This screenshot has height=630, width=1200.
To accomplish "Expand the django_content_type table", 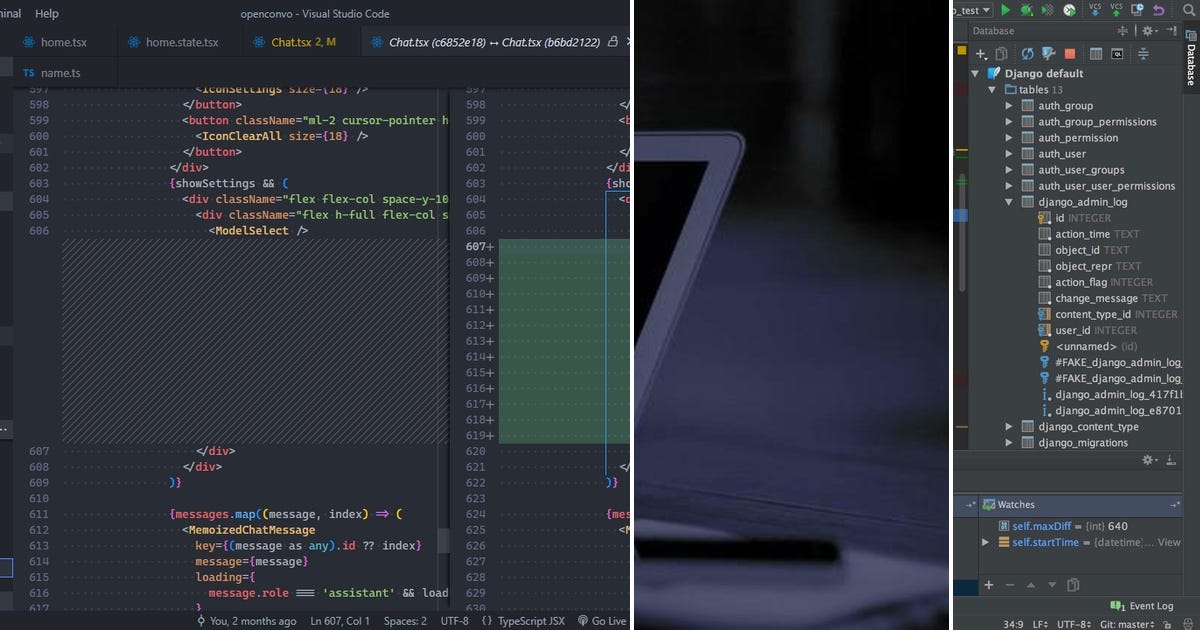I will (1008, 425).
